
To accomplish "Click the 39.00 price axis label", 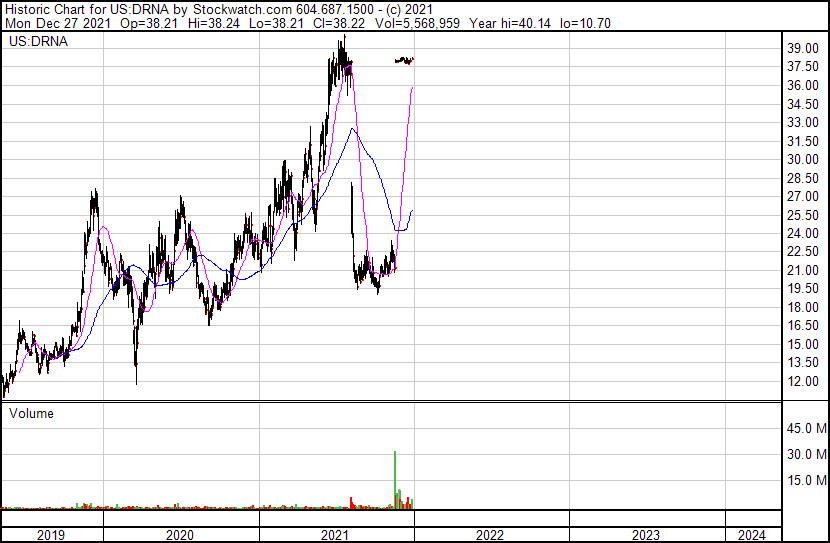I will 803,48.
